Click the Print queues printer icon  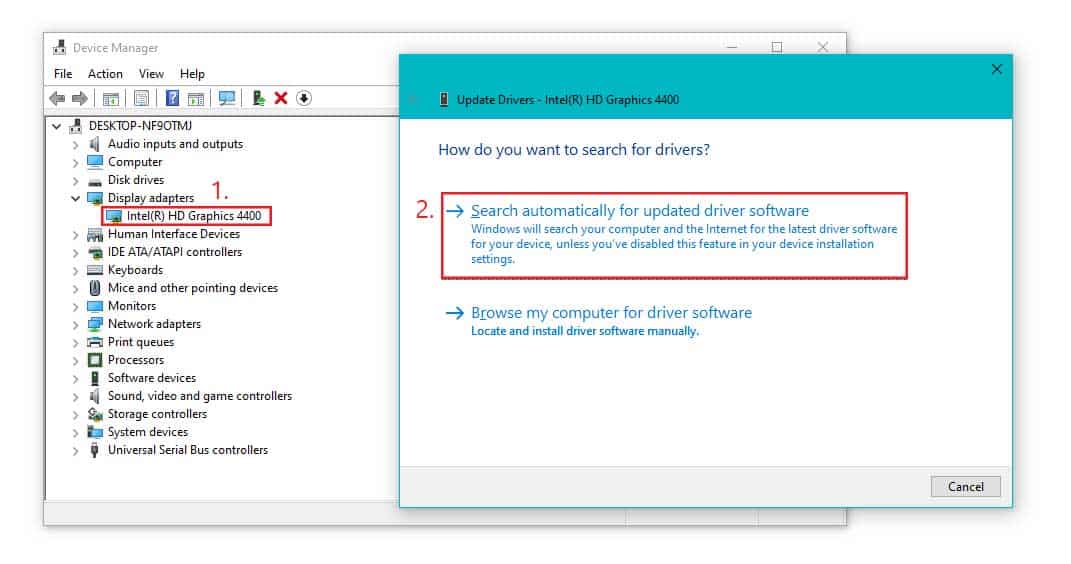(95, 342)
